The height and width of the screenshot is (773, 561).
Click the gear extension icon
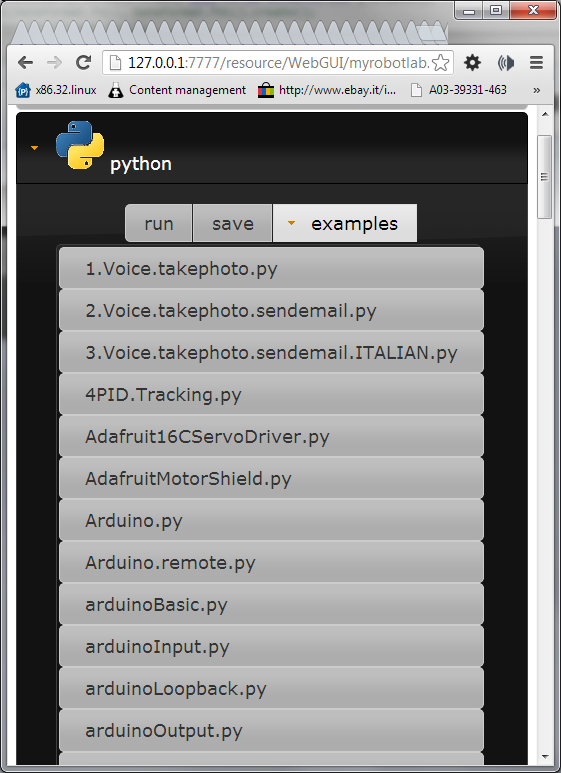coord(472,63)
